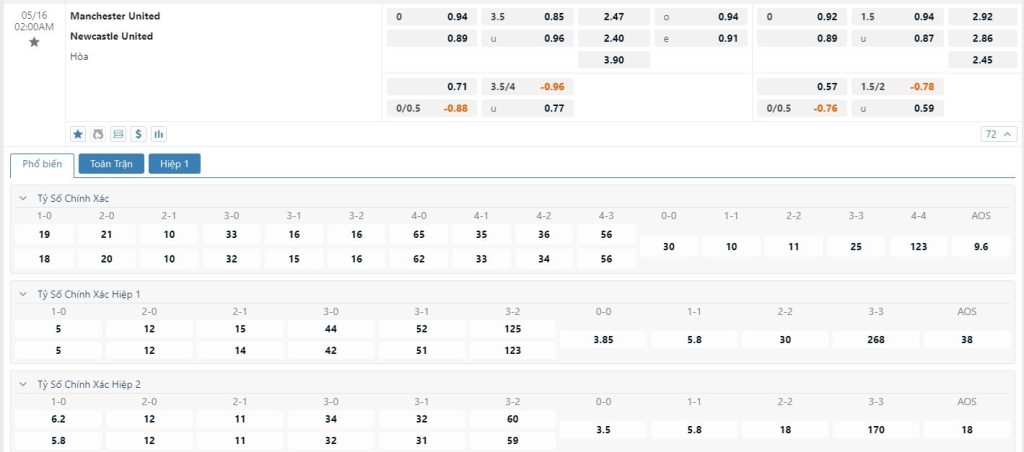Viewport: 1024px width, 452px height.
Task: Select AOS odds 9.6 in full-time correct score
Action: pos(980,247)
